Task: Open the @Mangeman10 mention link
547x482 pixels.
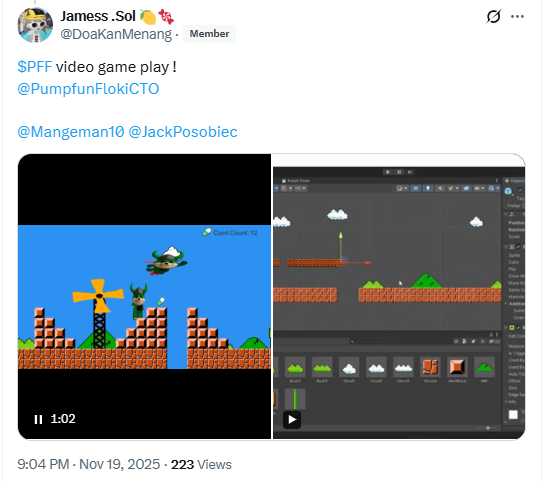Action: tap(71, 132)
